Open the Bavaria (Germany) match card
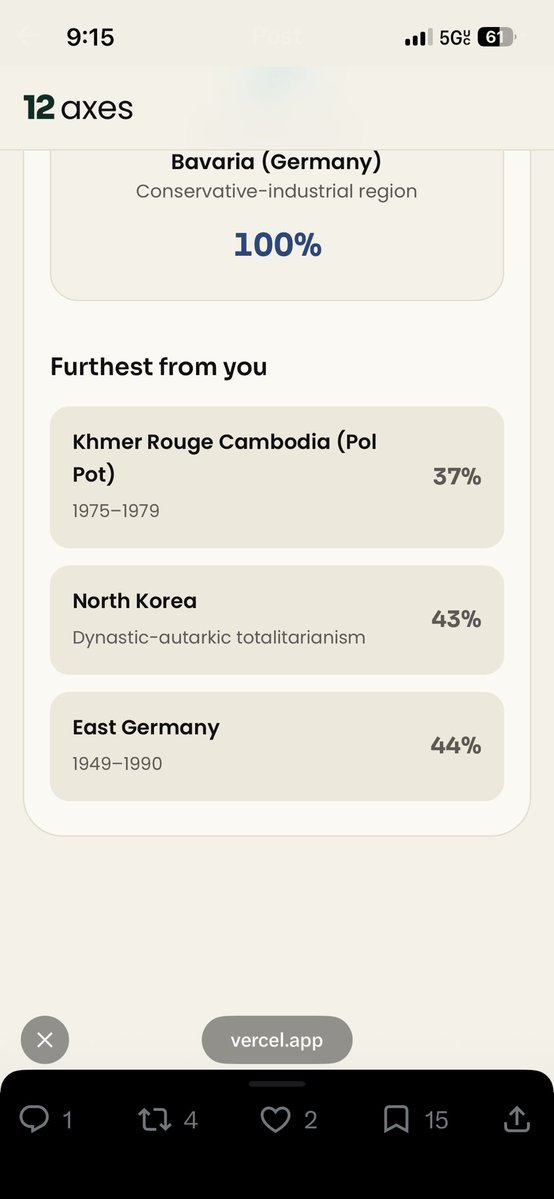This screenshot has width=554, height=1199. 277,223
